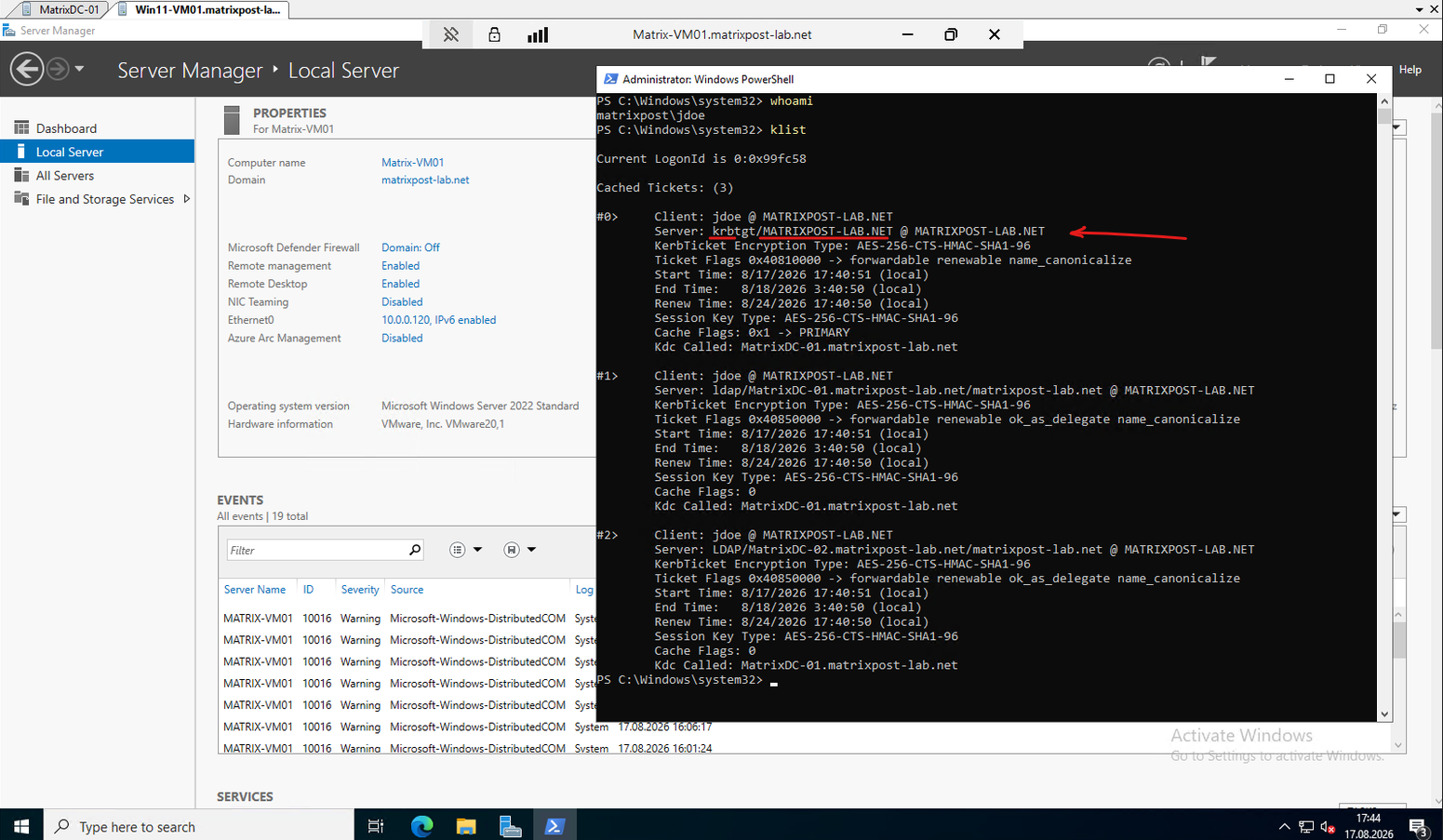The height and width of the screenshot is (840, 1443).
Task: Sort events by Severity column
Action: 360,590
